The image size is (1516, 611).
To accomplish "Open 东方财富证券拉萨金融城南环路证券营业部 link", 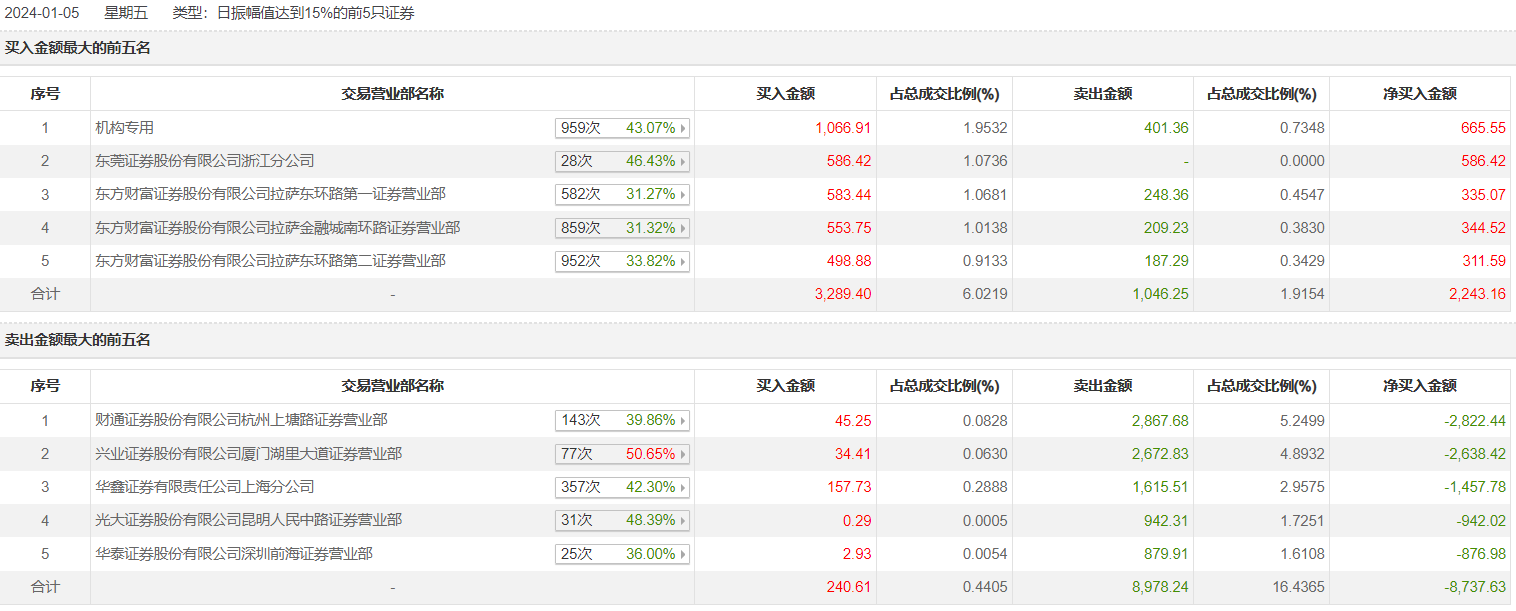I will click(x=277, y=228).
